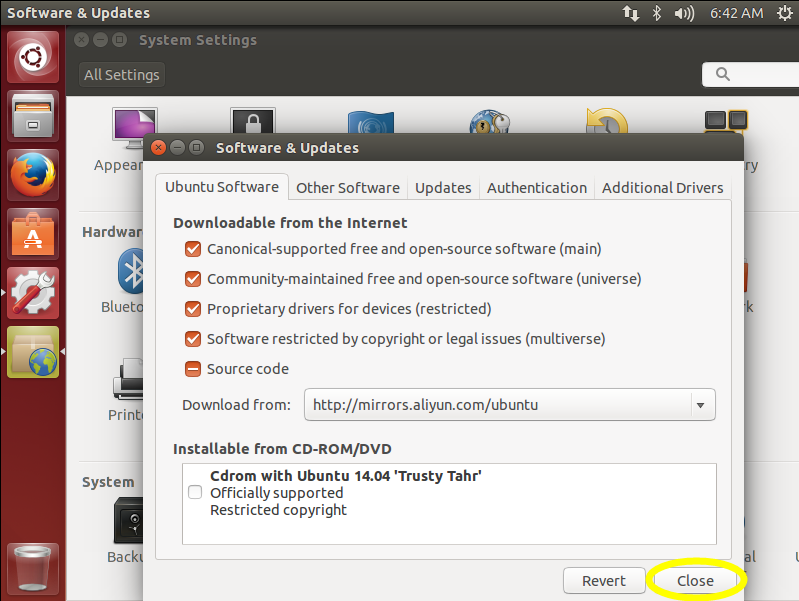Screen dimensions: 799x601
Task: Open the power session menu icon
Action: (785, 13)
